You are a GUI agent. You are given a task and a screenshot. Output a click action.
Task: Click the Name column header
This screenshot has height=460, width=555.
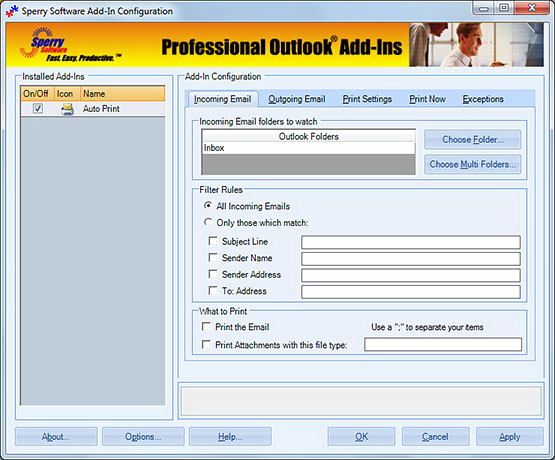coord(122,94)
